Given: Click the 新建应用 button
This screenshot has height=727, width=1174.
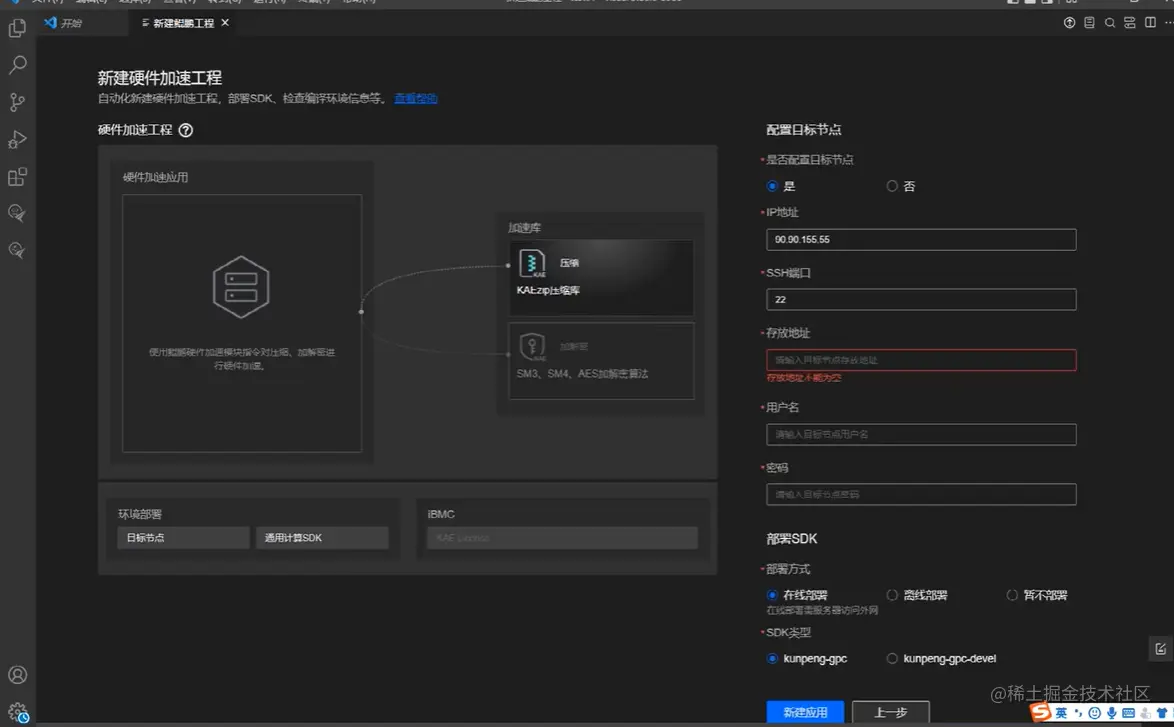Looking at the screenshot, I should (x=805, y=712).
